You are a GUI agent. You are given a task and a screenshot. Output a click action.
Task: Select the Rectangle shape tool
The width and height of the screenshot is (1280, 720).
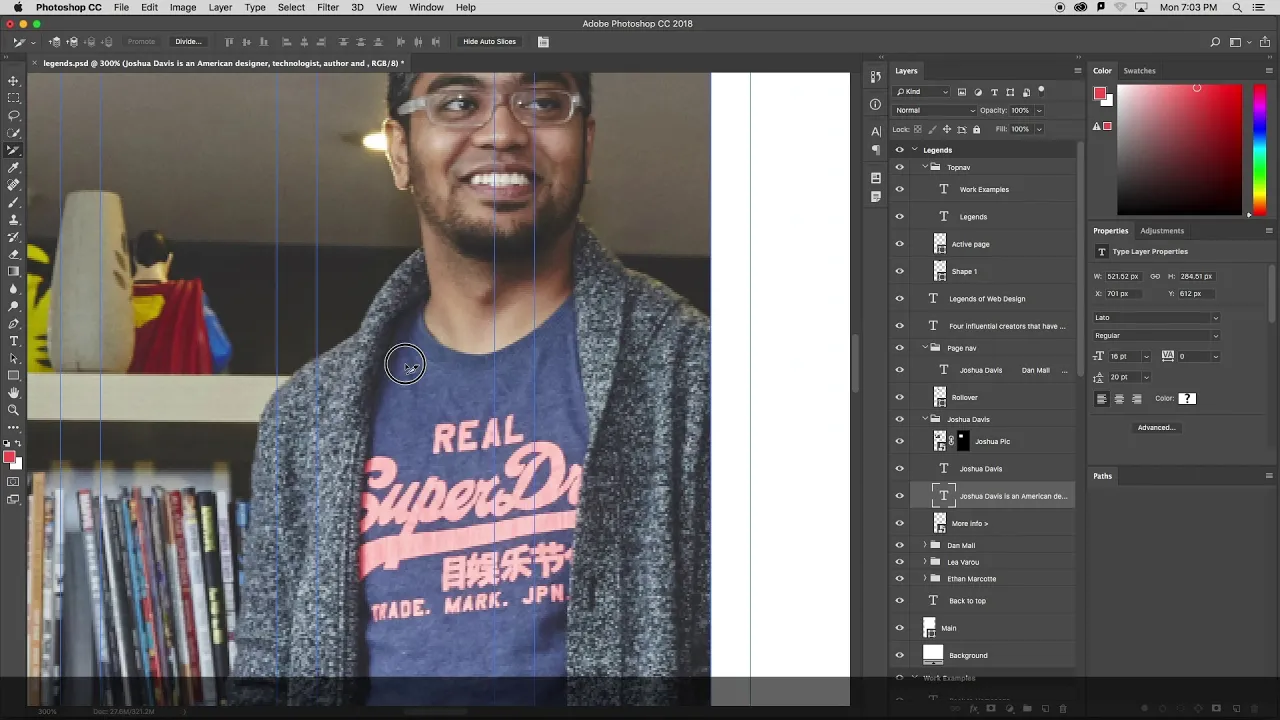(13, 376)
